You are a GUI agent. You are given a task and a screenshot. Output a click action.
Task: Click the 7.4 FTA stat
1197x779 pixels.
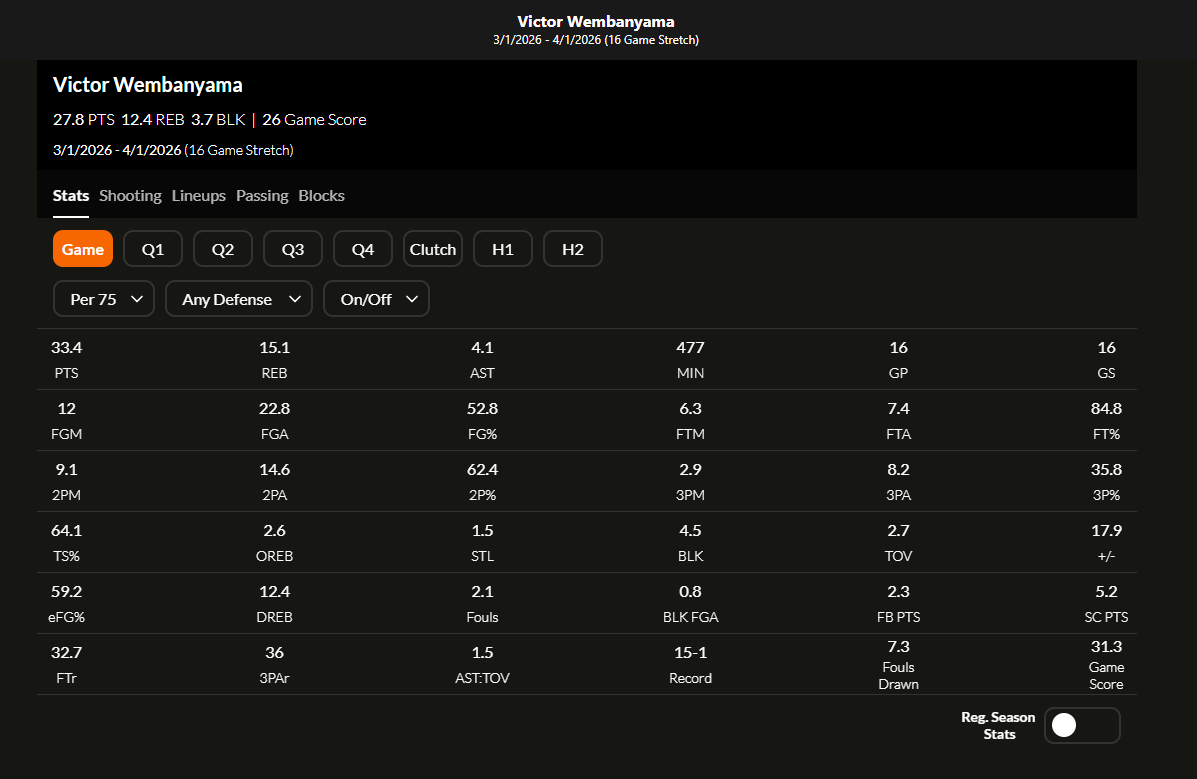(899, 421)
